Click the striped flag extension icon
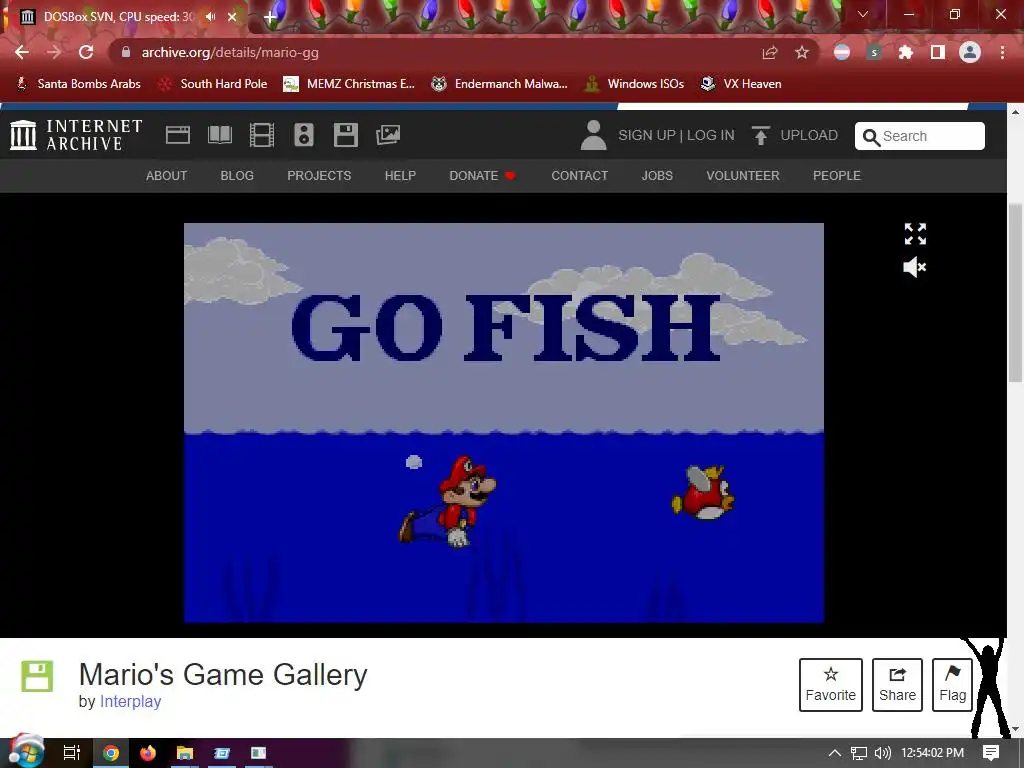The image size is (1024, 768). point(842,53)
